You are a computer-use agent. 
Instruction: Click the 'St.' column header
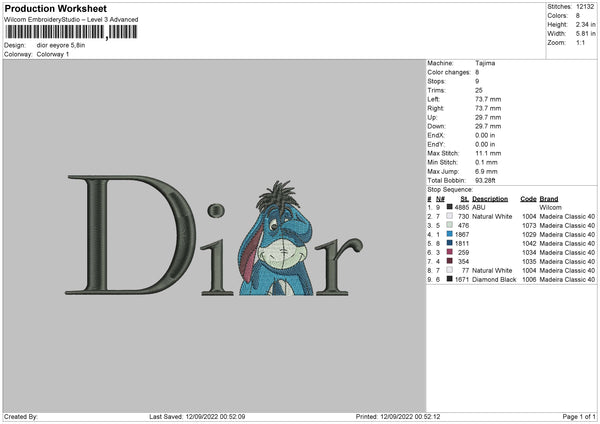pos(465,199)
